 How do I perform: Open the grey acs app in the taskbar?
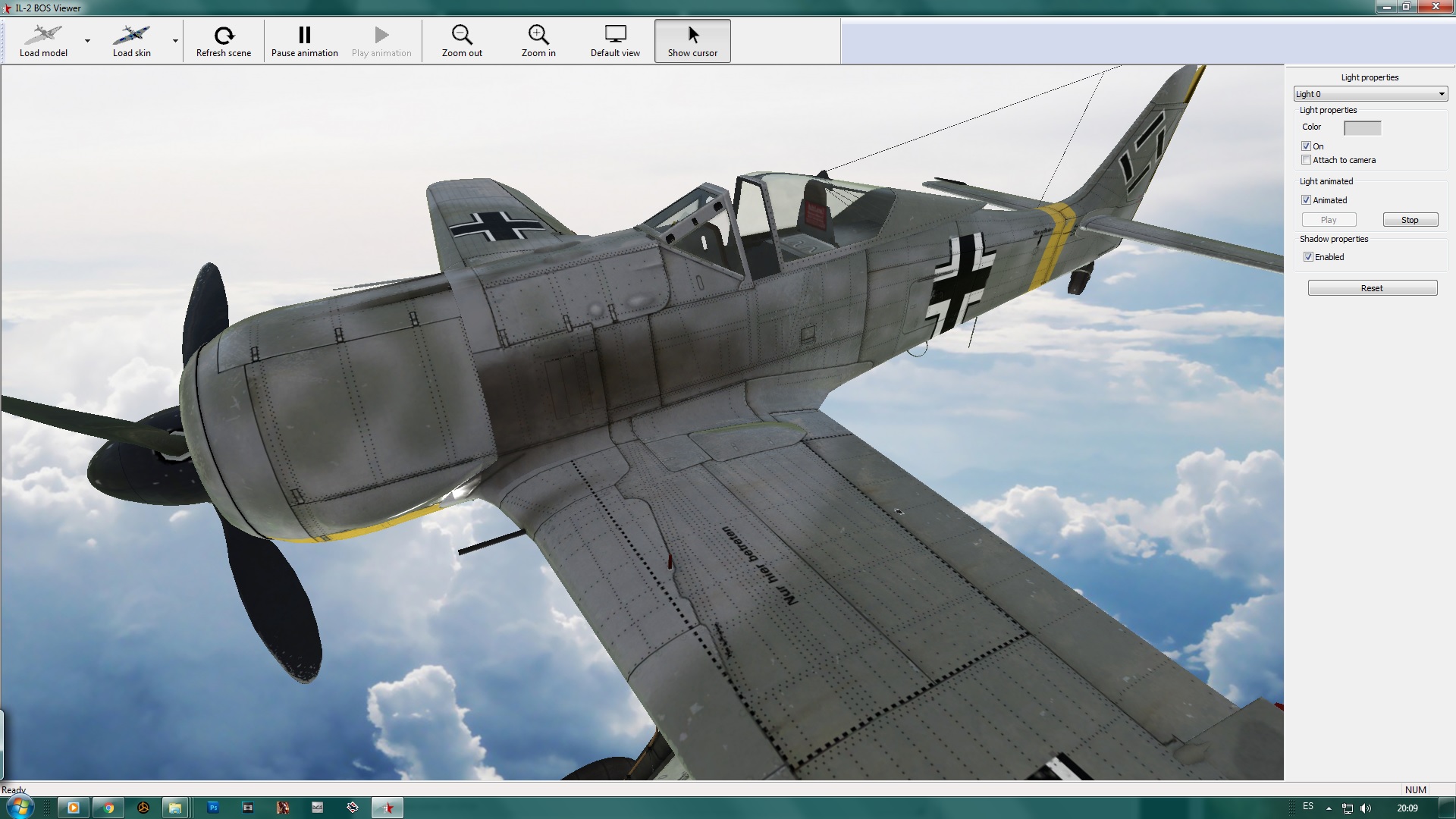(x=318, y=808)
